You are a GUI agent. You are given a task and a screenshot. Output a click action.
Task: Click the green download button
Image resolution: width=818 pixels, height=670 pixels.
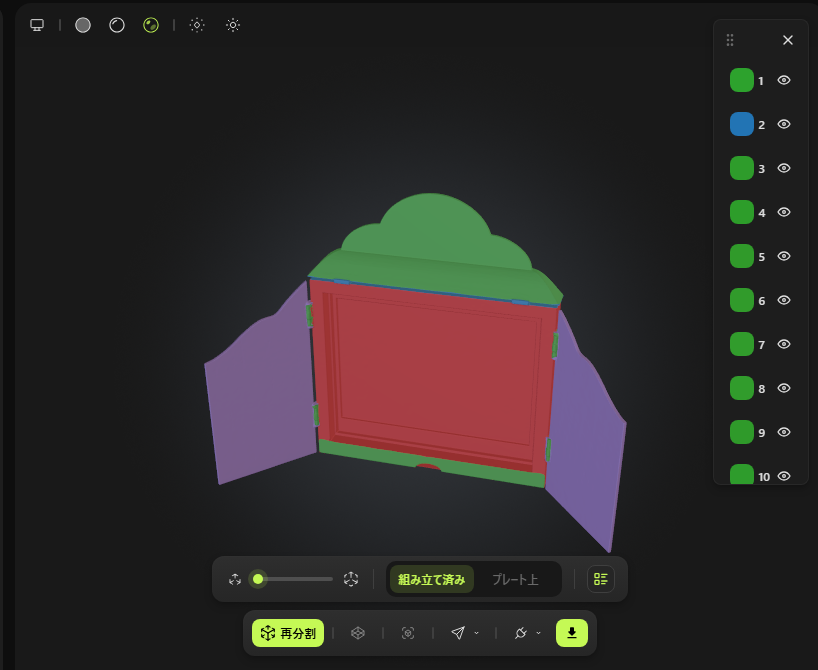572,633
